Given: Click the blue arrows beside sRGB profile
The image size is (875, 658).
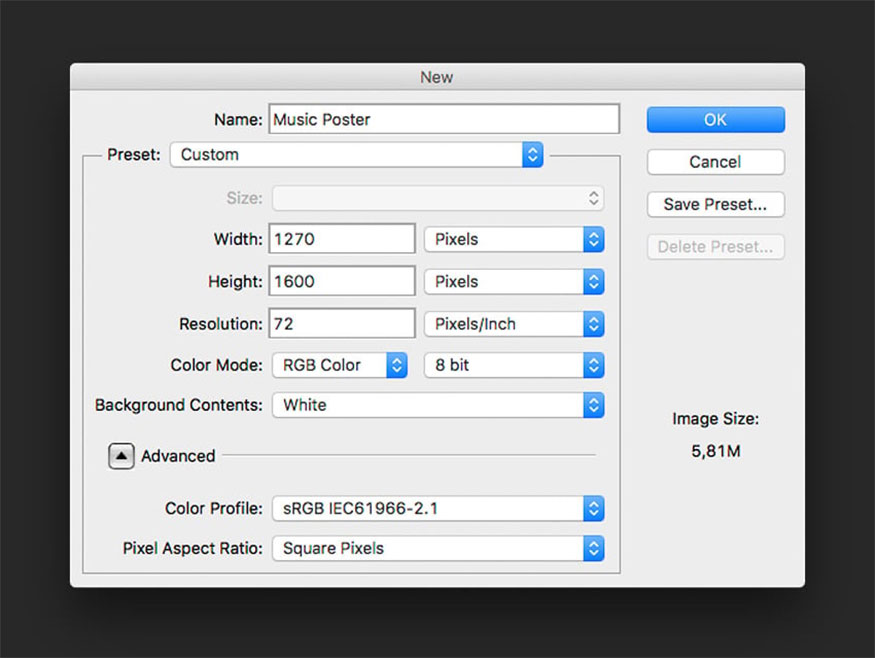Looking at the screenshot, I should (x=594, y=508).
